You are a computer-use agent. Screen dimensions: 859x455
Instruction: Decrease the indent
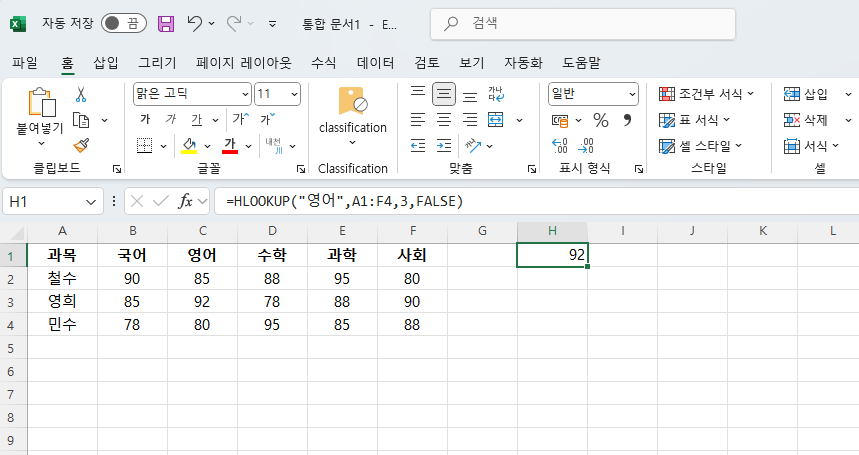point(418,146)
